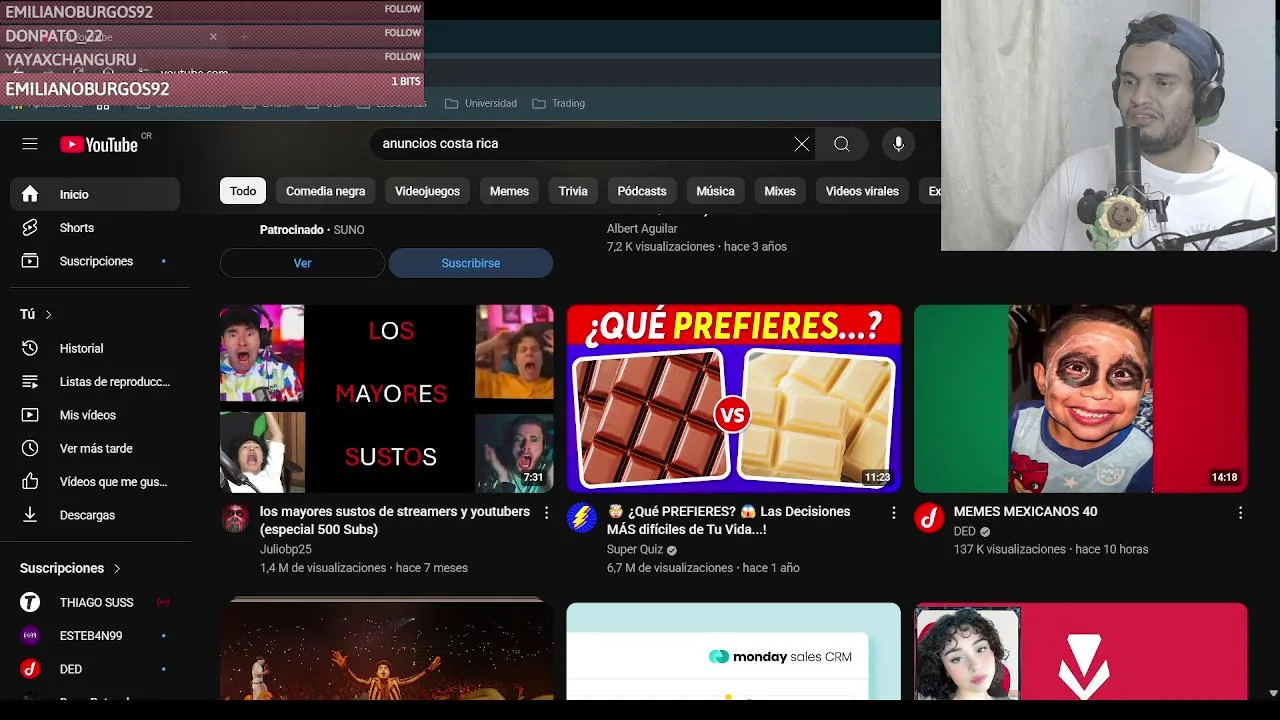Open the curly-haired girl Valorant thumbnail
Screen dimensions: 1280x720
point(1081,651)
